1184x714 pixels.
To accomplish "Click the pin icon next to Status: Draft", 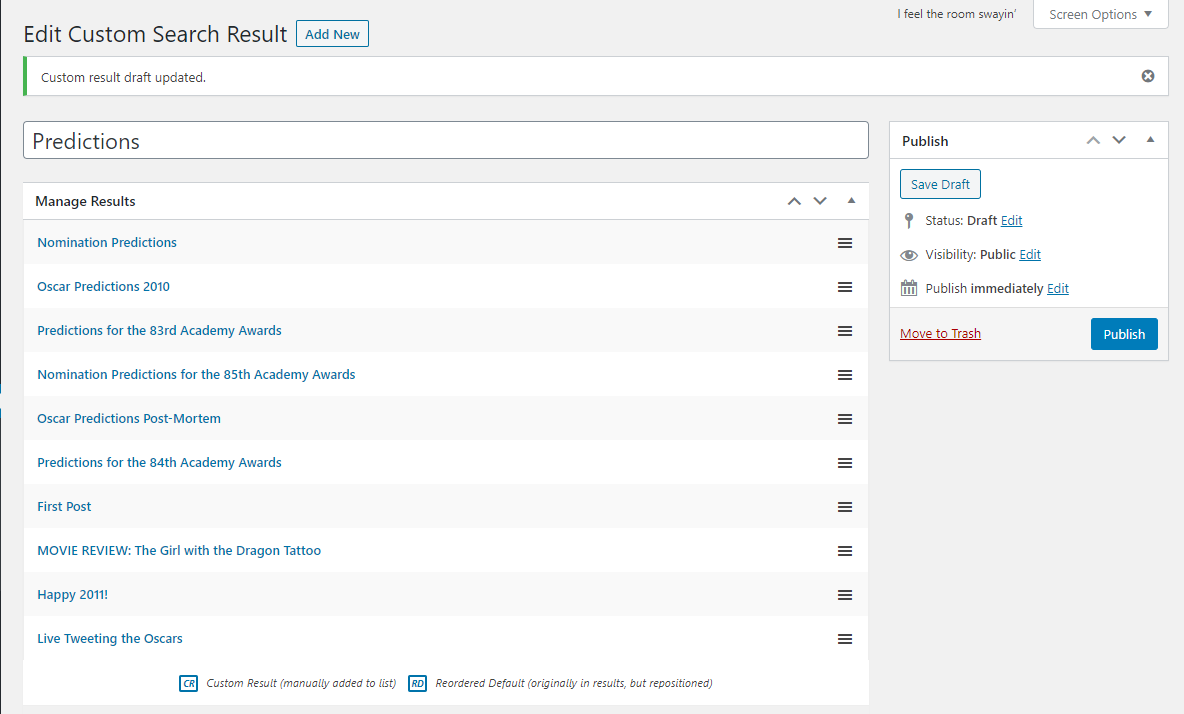I will (x=909, y=220).
